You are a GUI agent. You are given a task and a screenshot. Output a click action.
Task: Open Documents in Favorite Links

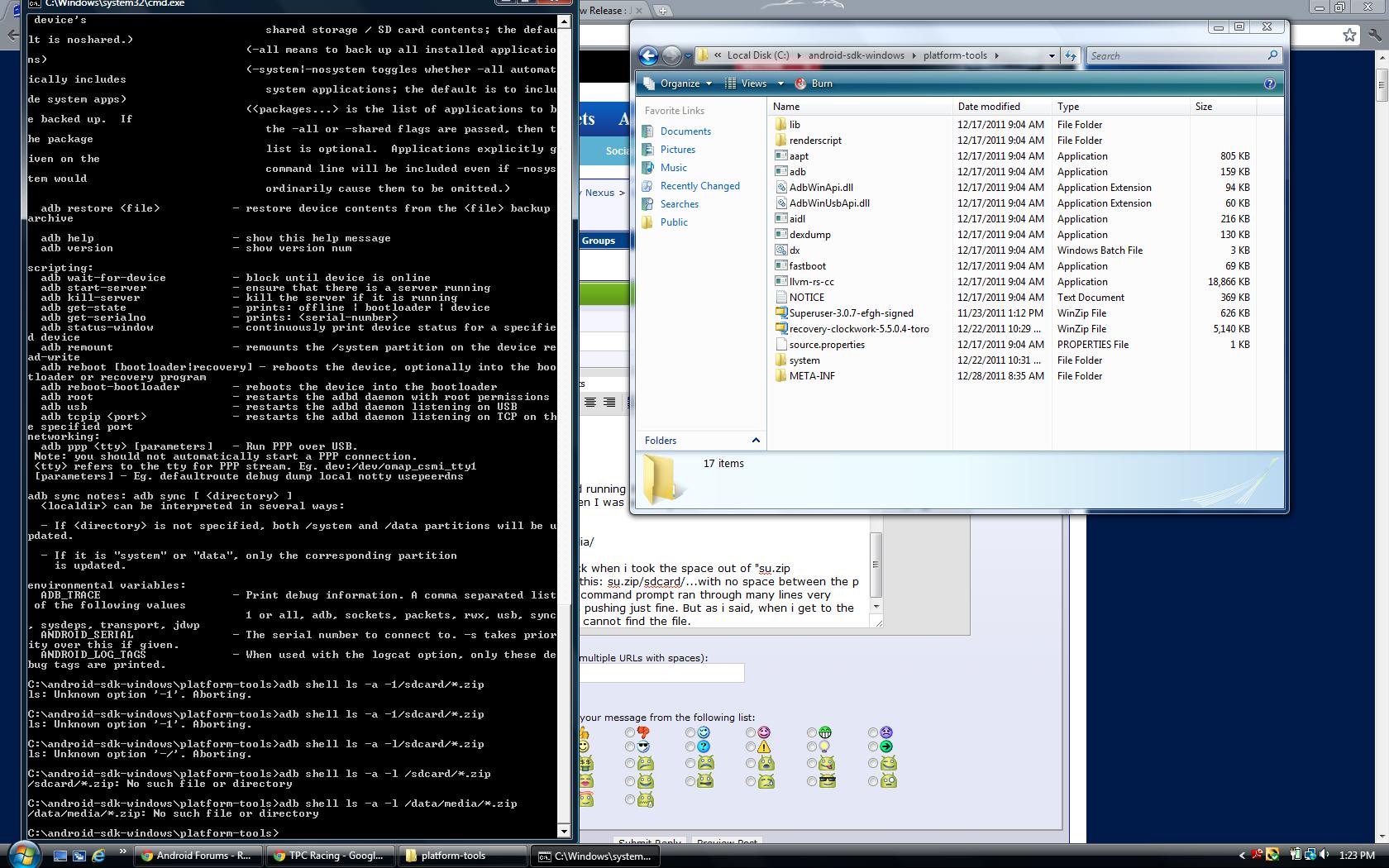(x=685, y=131)
